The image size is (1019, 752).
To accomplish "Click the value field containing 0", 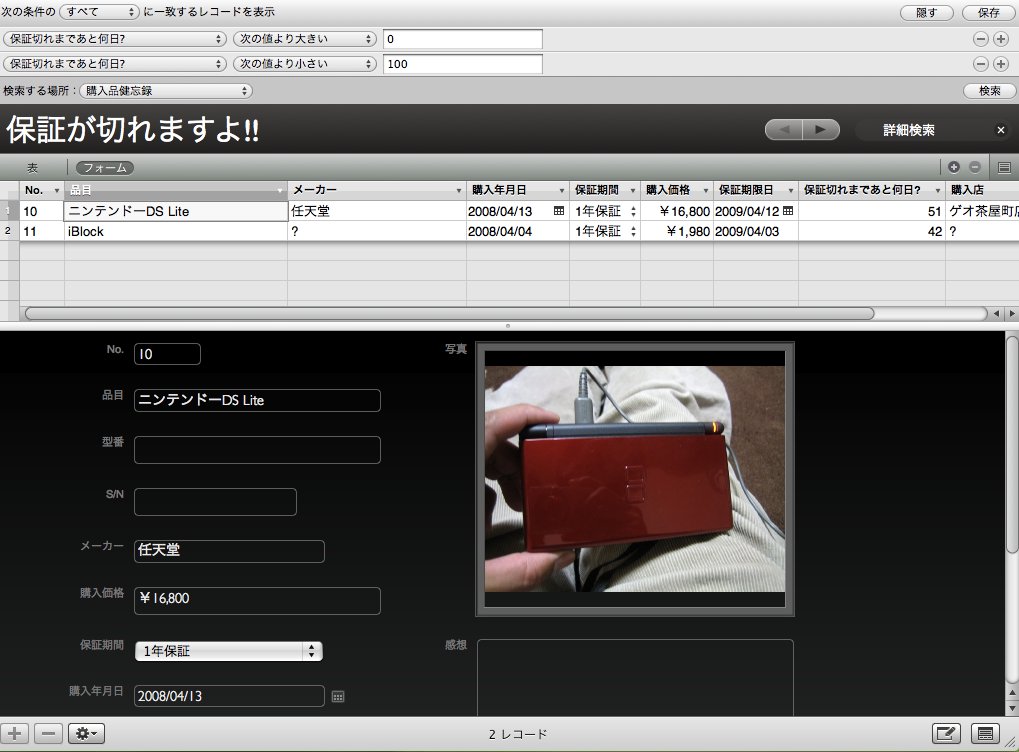I will pos(463,39).
